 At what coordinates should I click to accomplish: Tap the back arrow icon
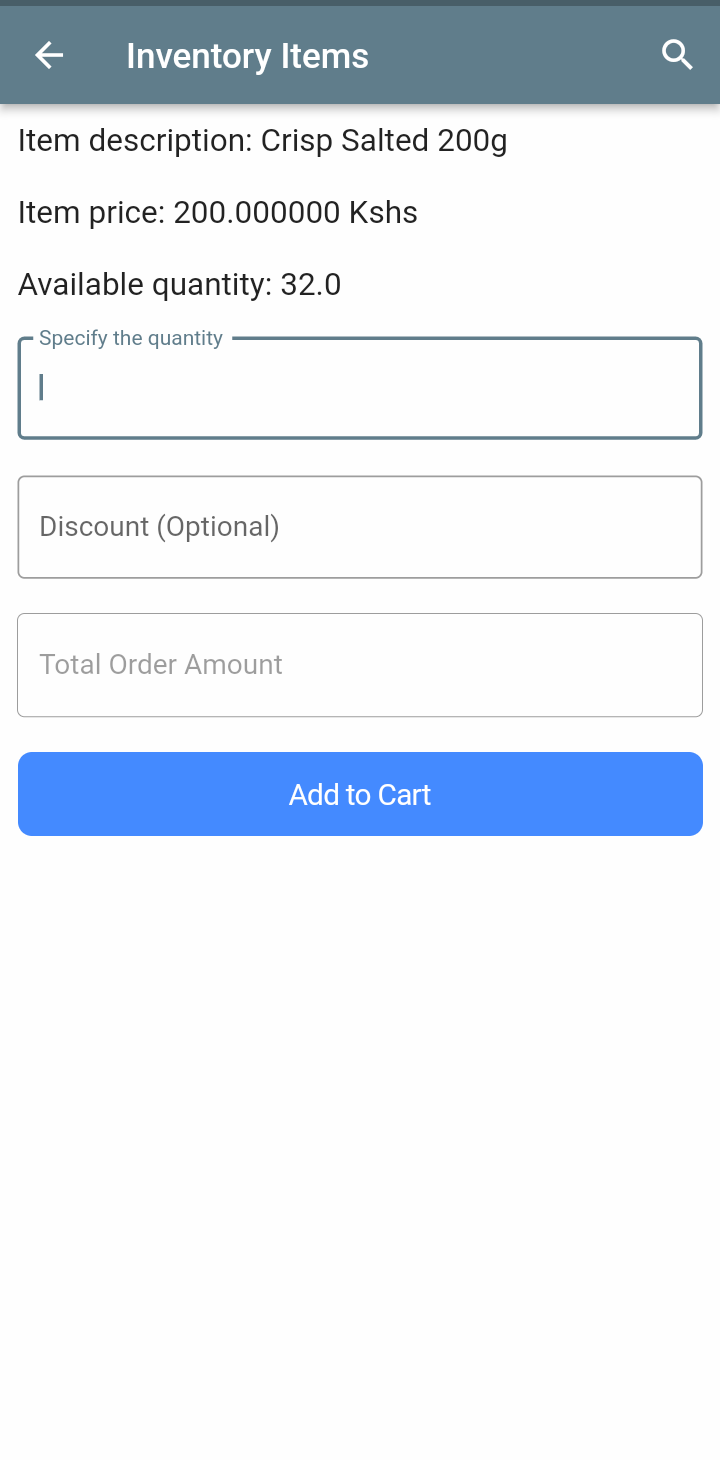[x=49, y=56]
